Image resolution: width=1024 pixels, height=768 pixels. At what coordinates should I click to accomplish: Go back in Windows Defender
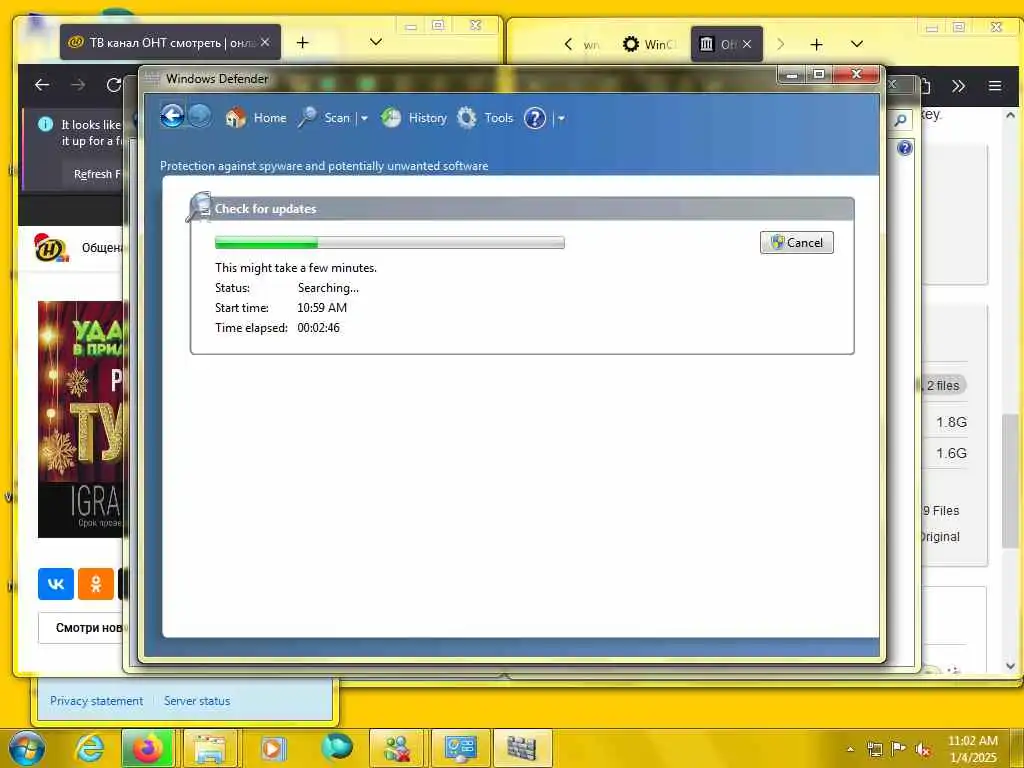tap(172, 116)
